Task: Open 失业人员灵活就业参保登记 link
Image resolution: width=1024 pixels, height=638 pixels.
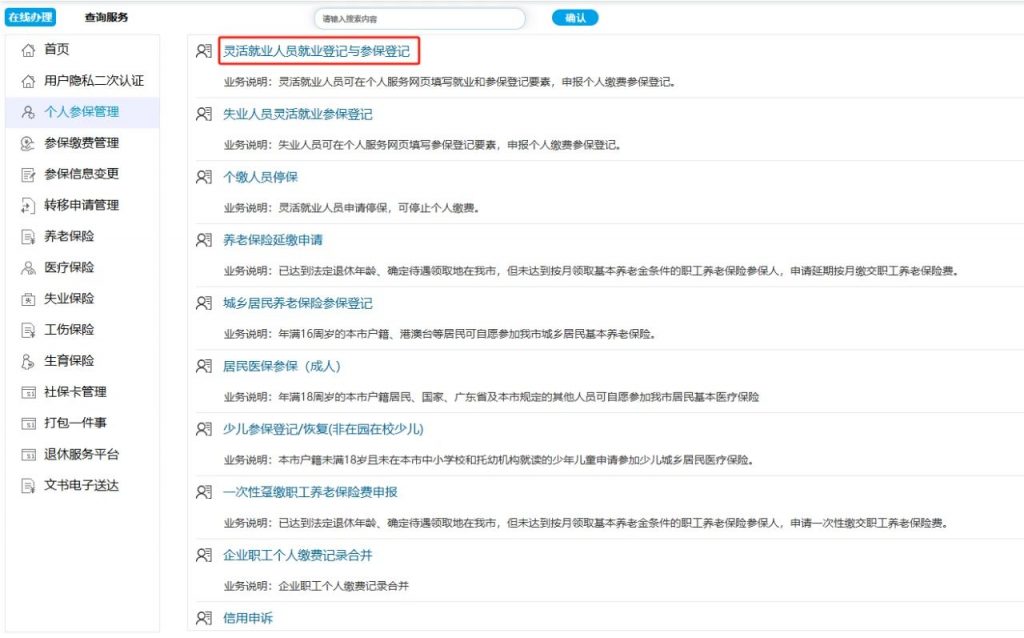Action: (298, 114)
